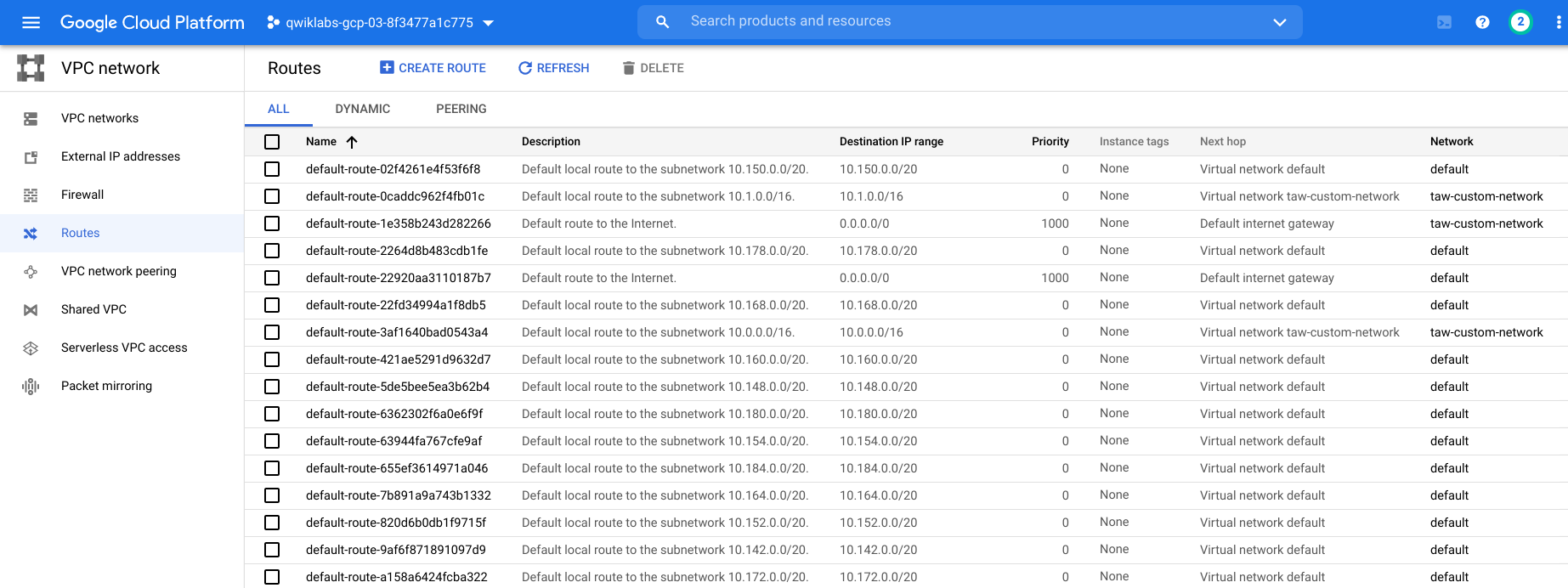Go to External IP addresses
Viewport: 1568px width, 588px height.
121,156
